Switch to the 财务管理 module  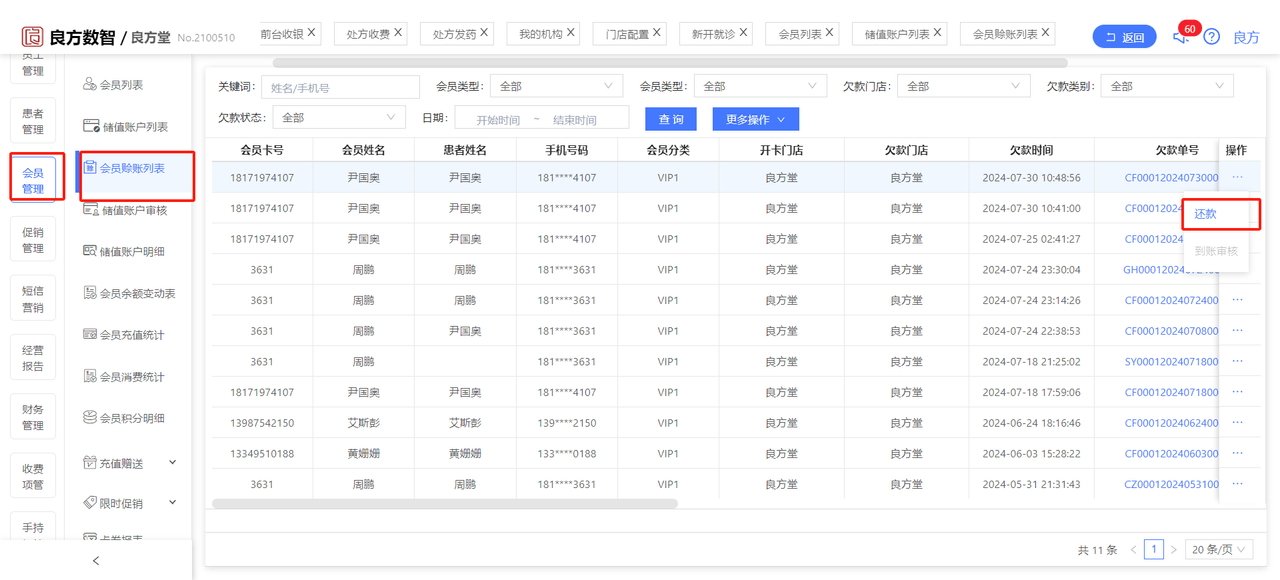click(x=33, y=417)
